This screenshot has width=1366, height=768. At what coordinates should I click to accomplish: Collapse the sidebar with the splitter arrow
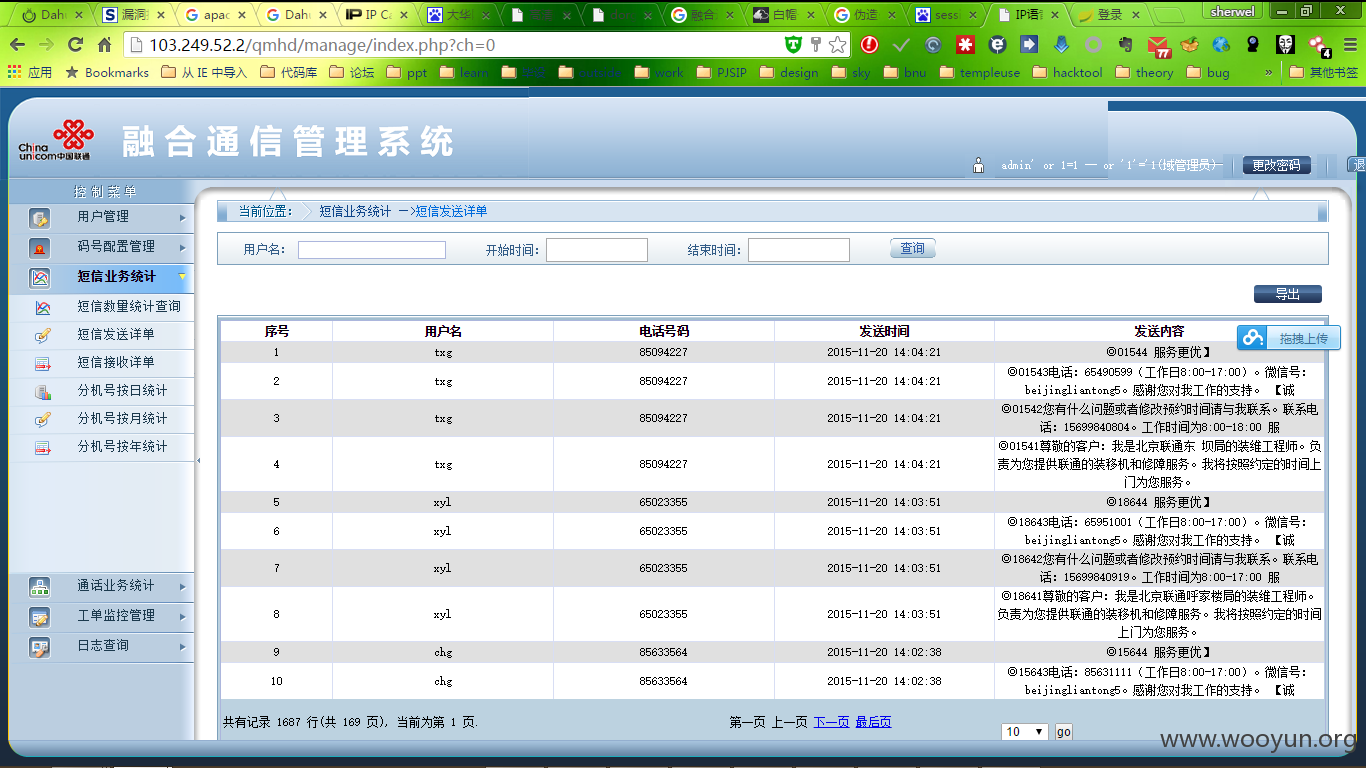(x=198, y=461)
